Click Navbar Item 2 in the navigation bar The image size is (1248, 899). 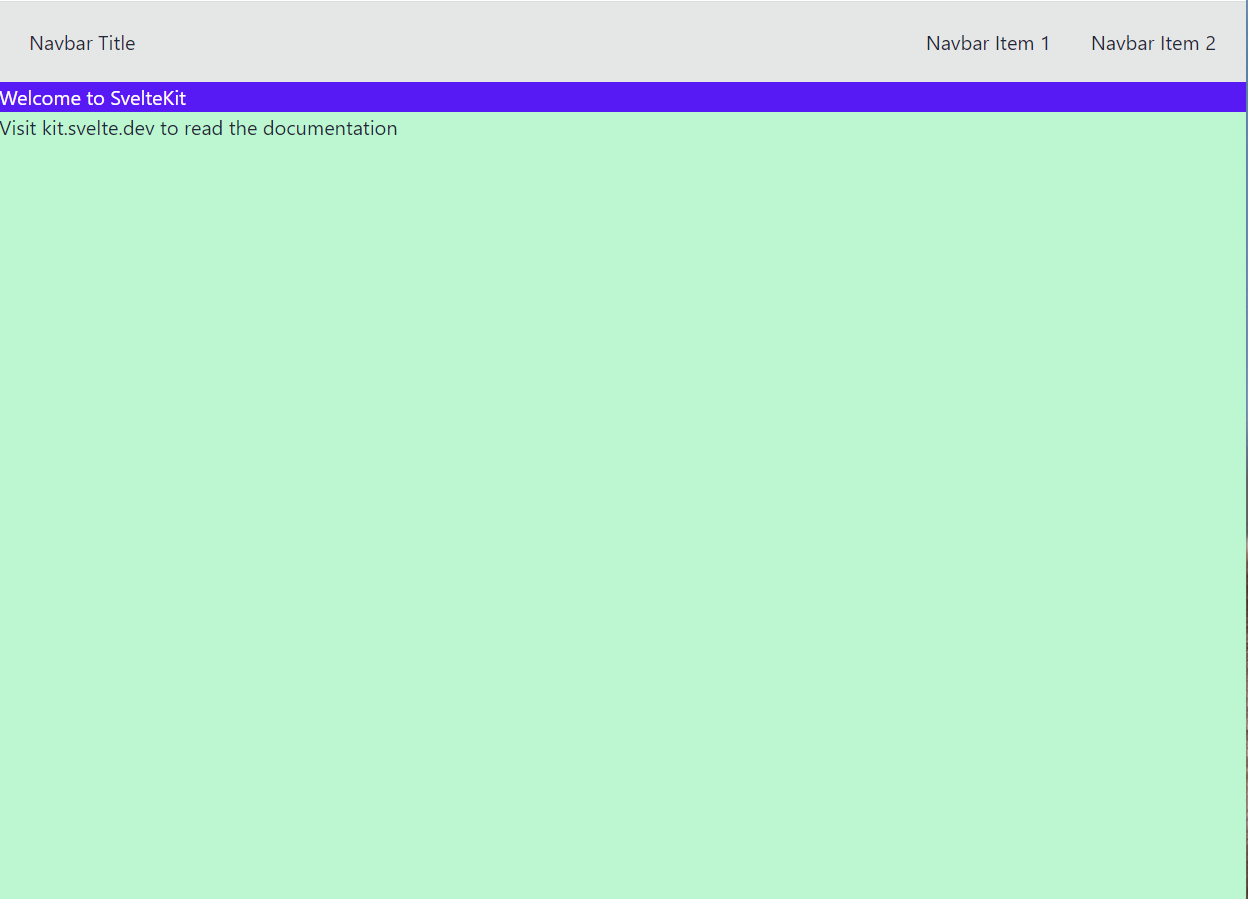(1153, 43)
